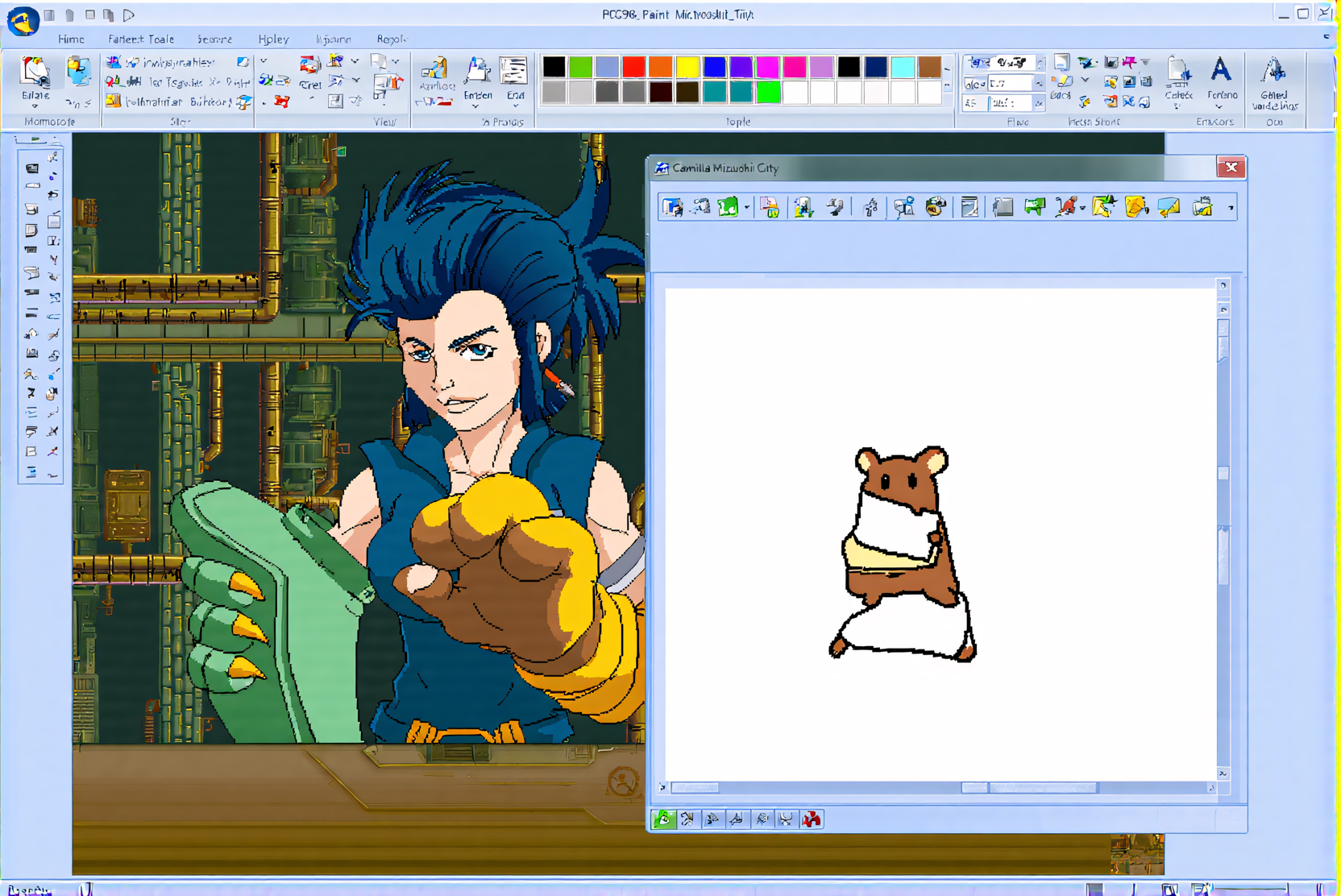Adjust the zoom slider in the status bar

tap(1252, 889)
